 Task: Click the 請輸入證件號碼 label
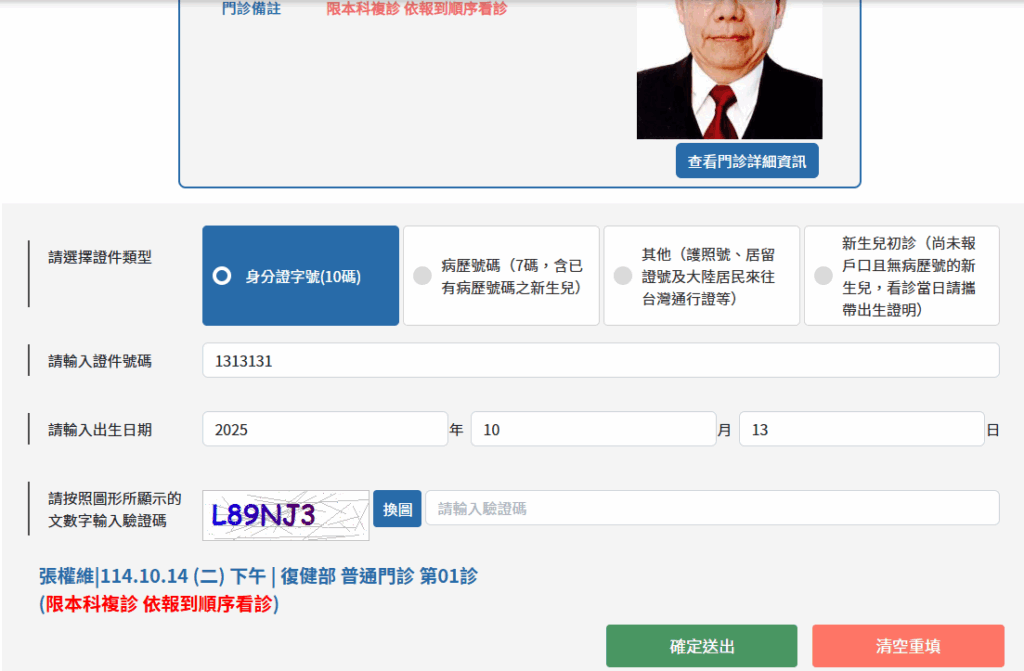pos(100,361)
